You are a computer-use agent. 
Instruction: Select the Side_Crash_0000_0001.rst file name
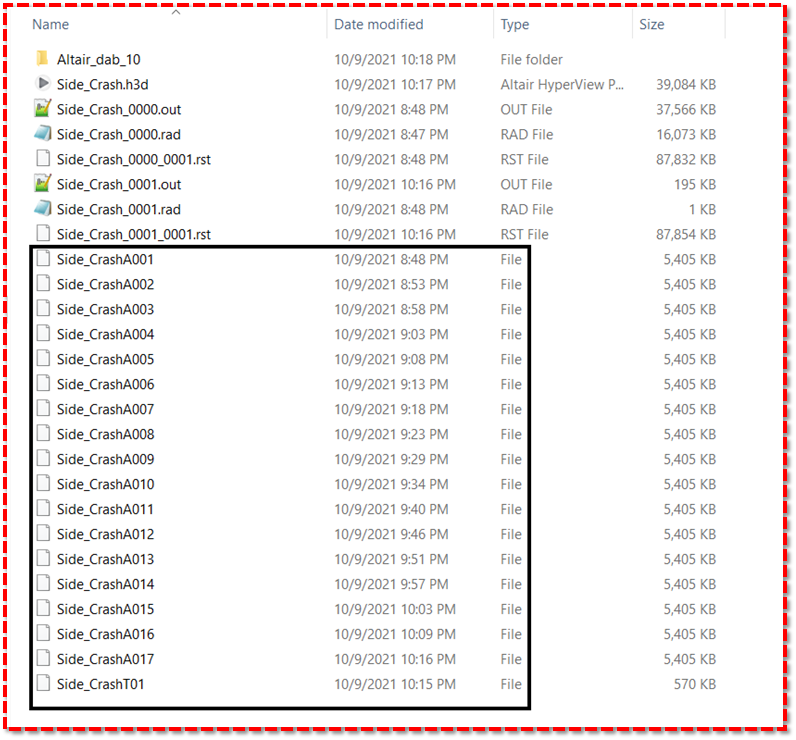click(134, 159)
